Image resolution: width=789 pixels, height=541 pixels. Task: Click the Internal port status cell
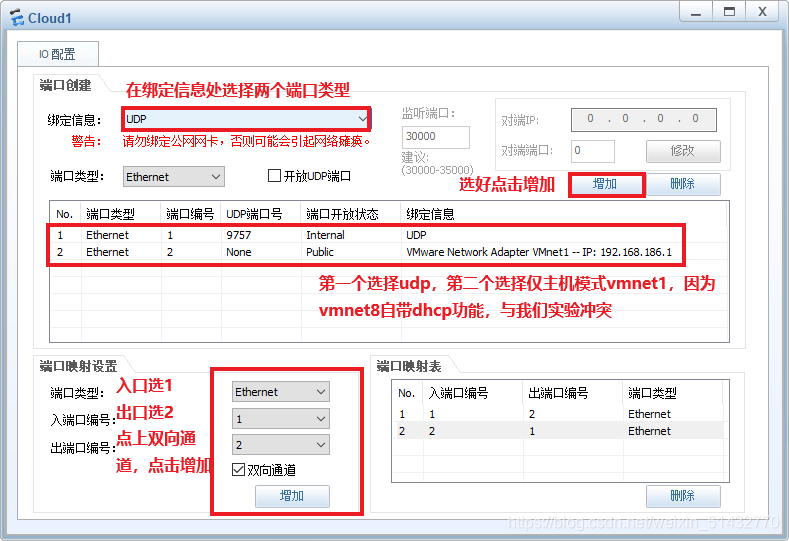tap(325, 235)
